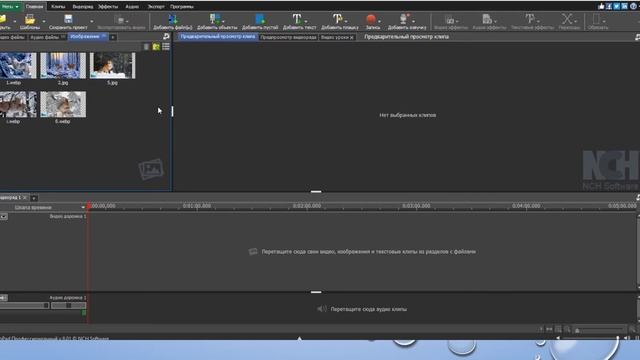This screenshot has height=360, width=640.
Task: Adjust the Аудио дорожка 1 volume slider
Action: click(x=24, y=305)
